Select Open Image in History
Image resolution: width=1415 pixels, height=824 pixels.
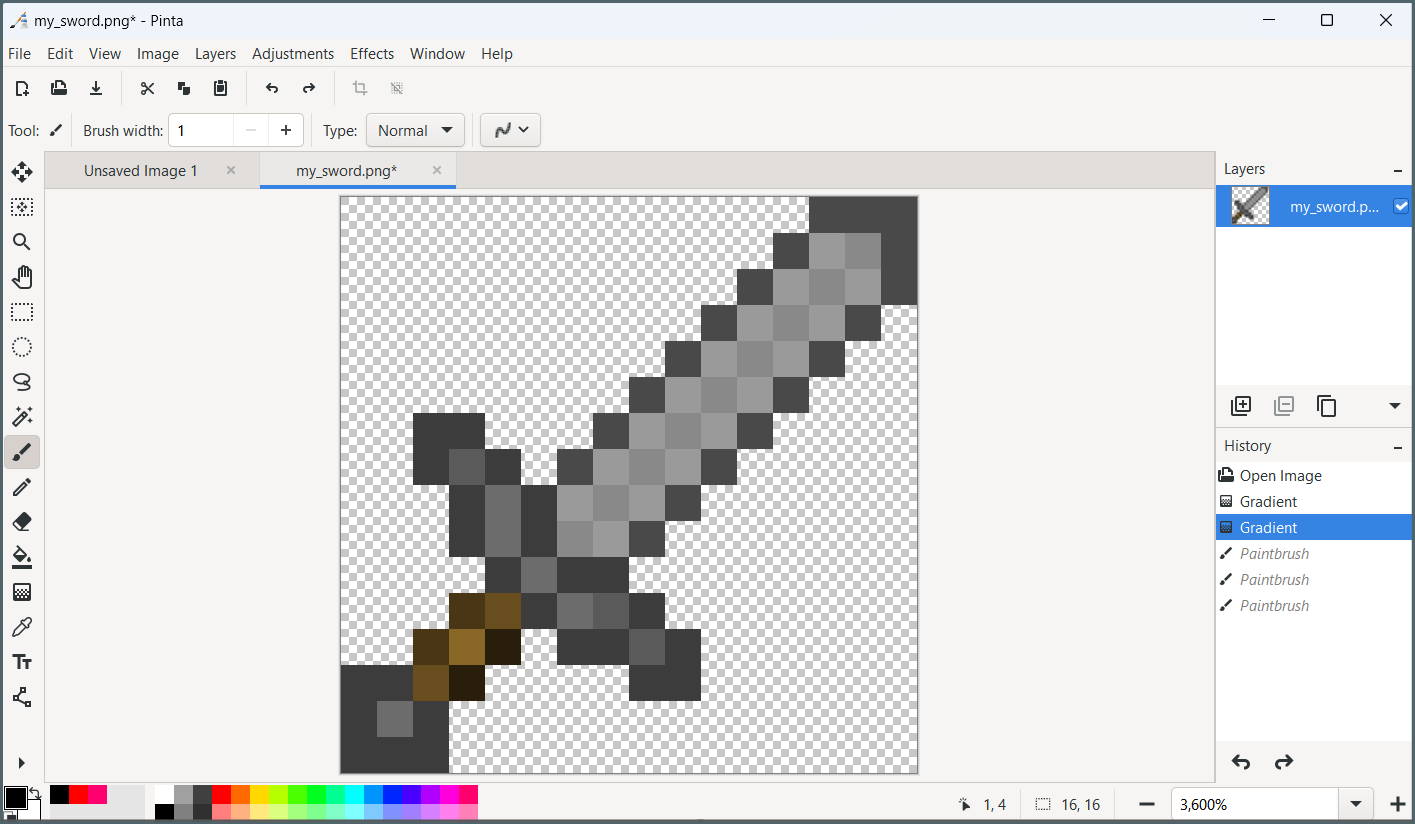pos(1314,476)
